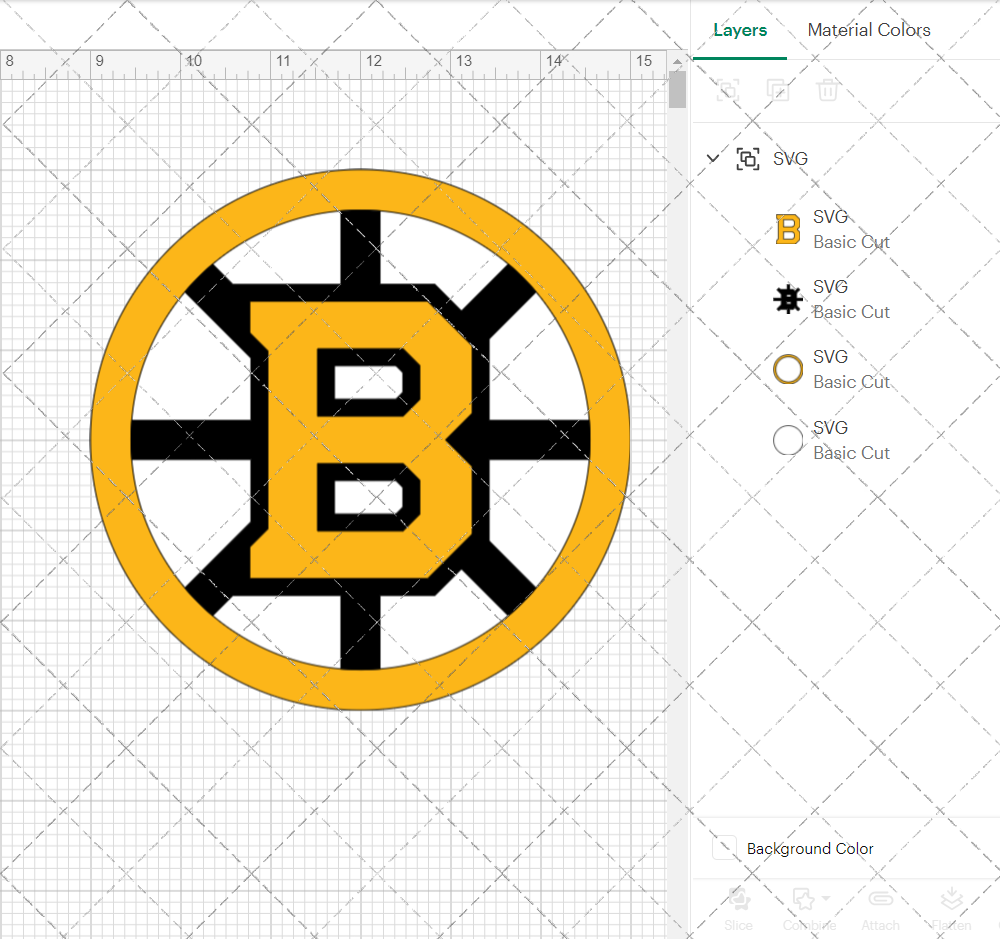Viewport: 1000px width, 939px height.
Task: Click the Duplicate icon in layers toolbar
Action: pyautogui.click(x=777, y=90)
